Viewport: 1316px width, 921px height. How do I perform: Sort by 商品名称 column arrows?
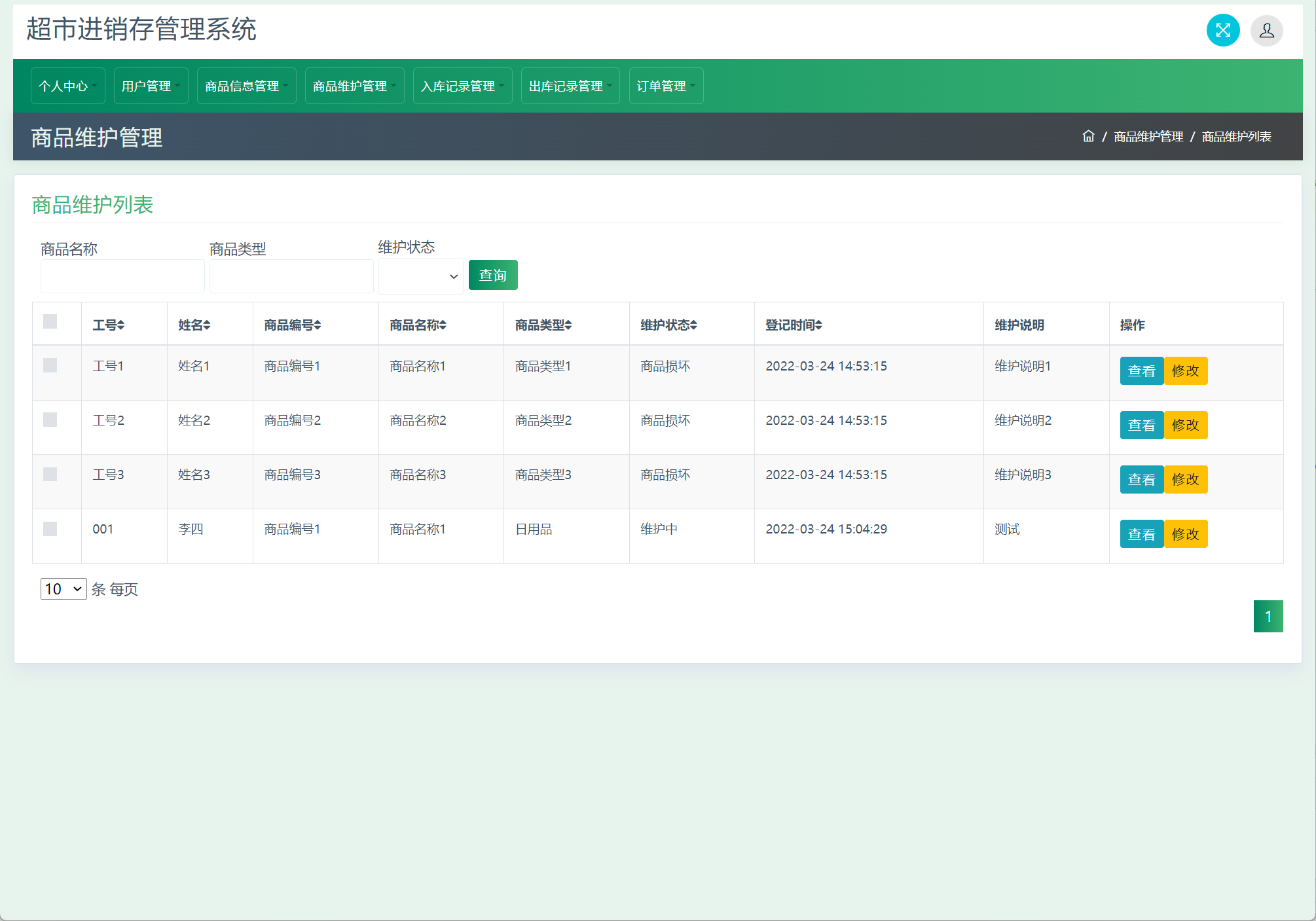[443, 325]
